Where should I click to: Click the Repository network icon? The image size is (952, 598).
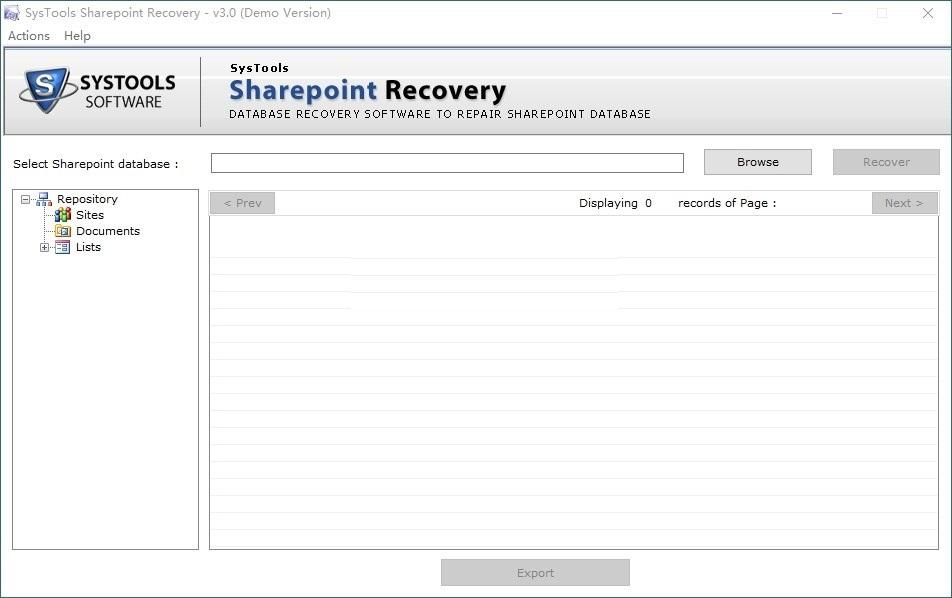44,199
